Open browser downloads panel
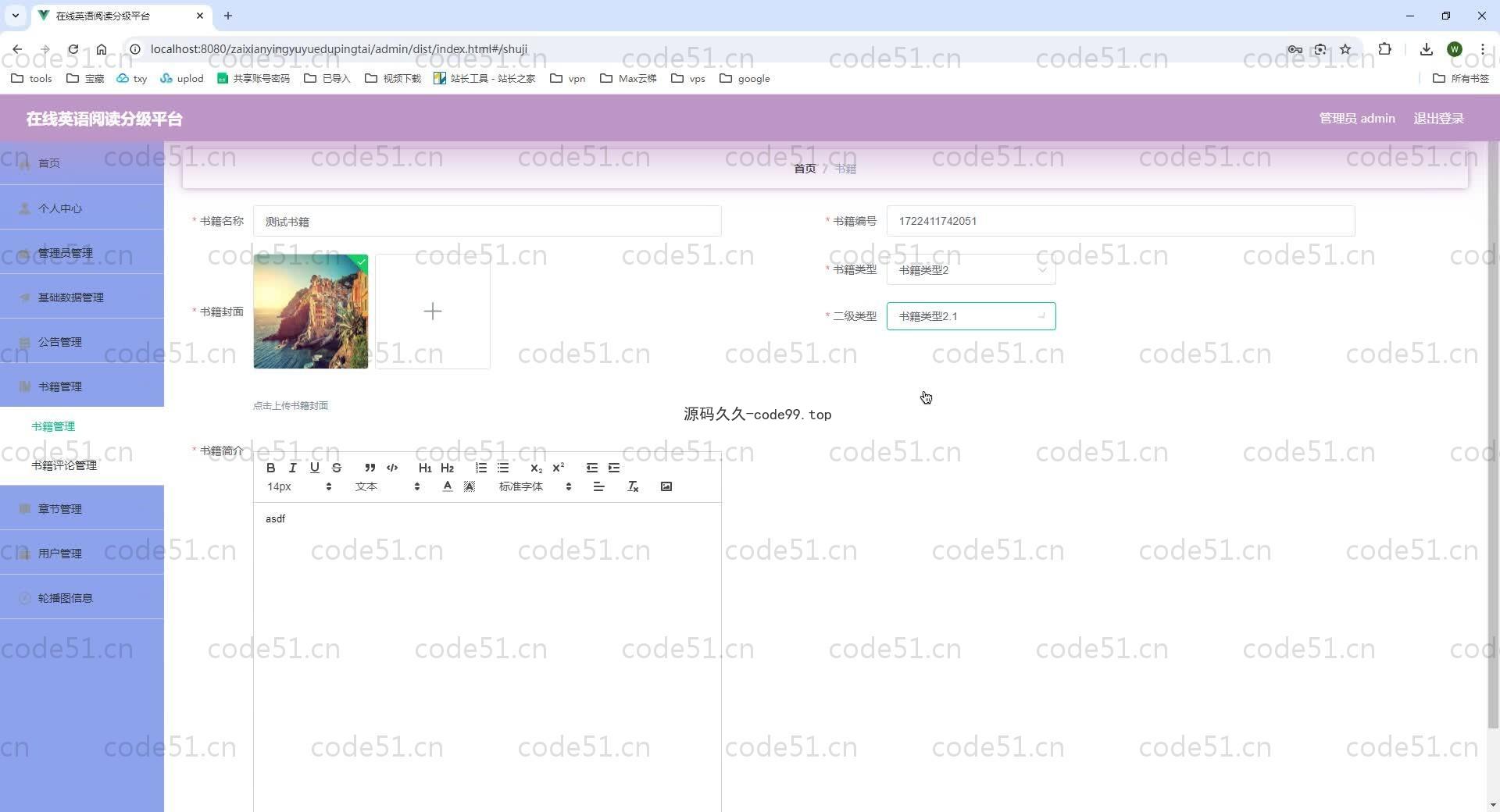Screen dimensions: 1500x812 (1426, 49)
